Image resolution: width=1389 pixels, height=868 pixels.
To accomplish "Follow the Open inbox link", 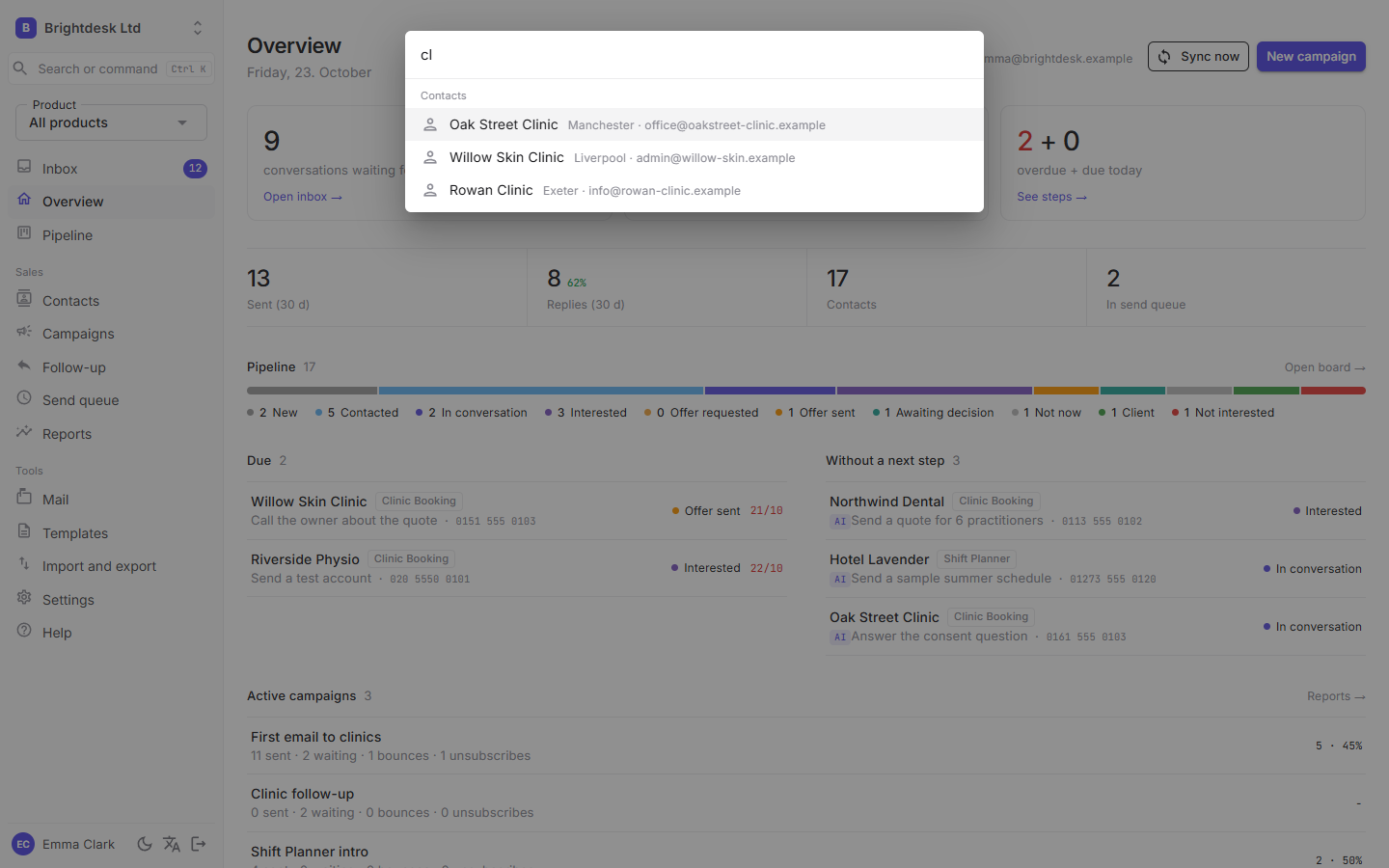I will pyautogui.click(x=303, y=197).
